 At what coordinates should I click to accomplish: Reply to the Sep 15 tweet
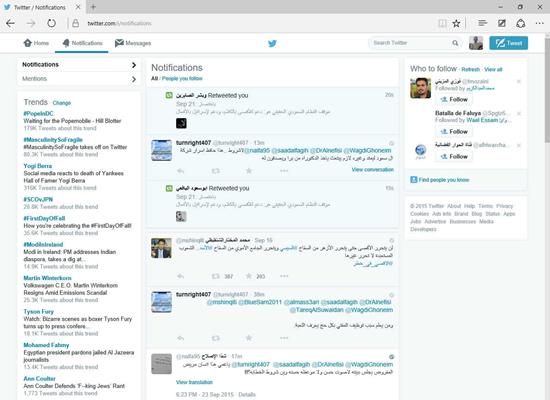tap(181, 276)
